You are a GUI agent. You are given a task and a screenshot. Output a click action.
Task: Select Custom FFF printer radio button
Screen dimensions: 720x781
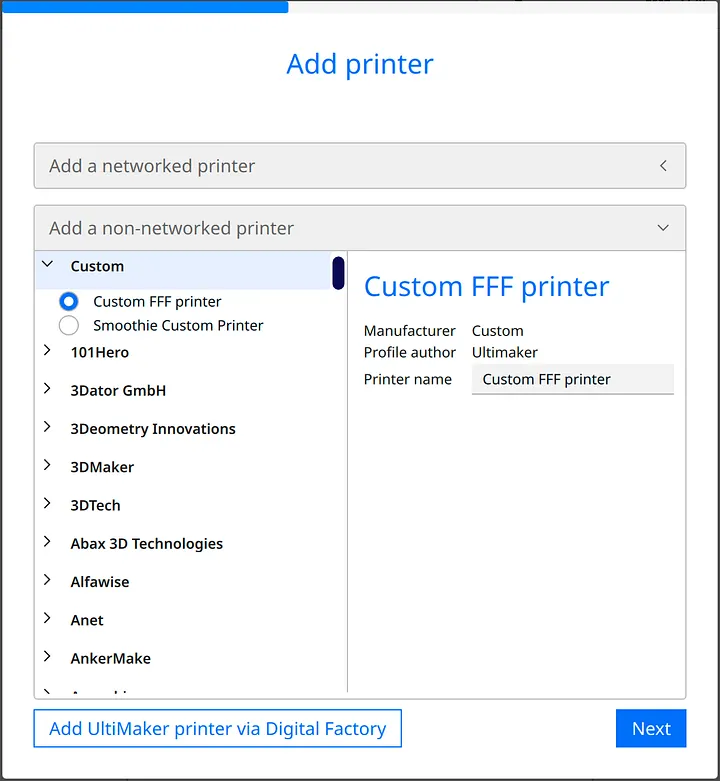point(69,301)
